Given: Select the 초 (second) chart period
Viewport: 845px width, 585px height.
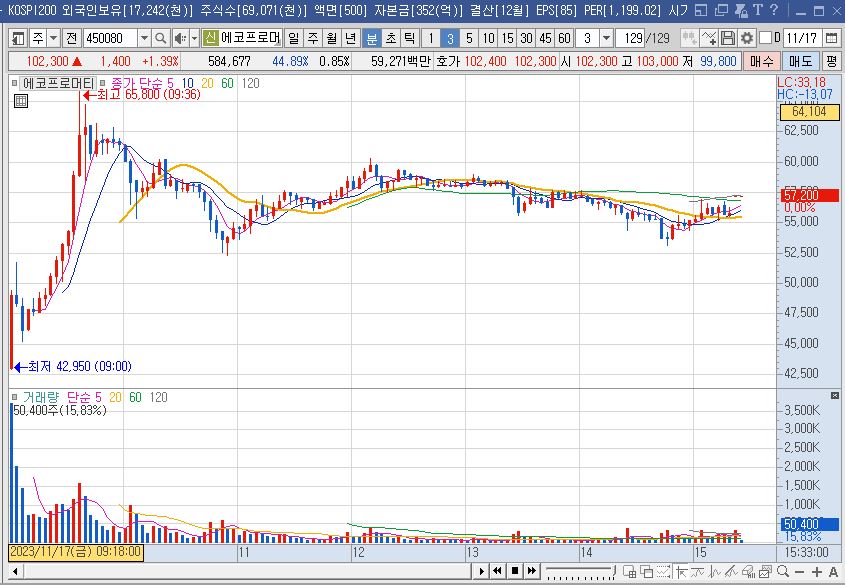Looking at the screenshot, I should click(x=391, y=38).
